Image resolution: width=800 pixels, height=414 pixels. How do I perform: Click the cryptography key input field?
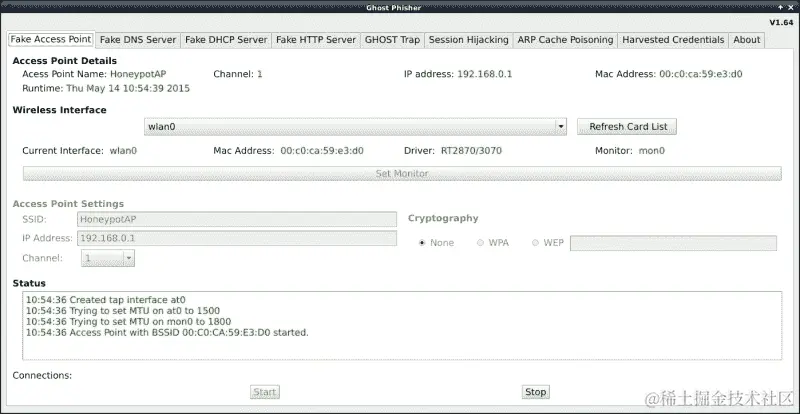[673, 243]
